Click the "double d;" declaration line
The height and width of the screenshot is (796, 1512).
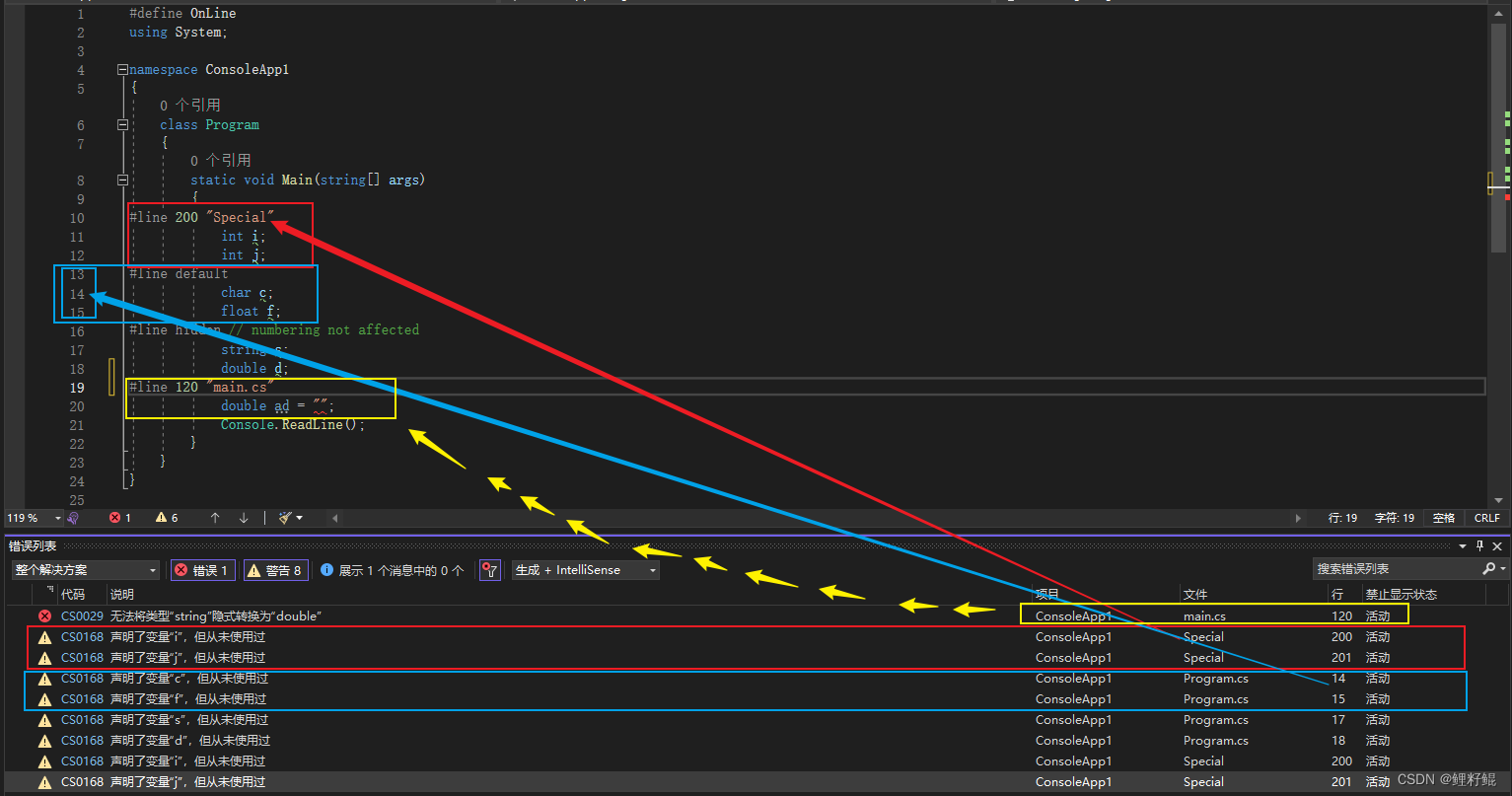(253, 369)
